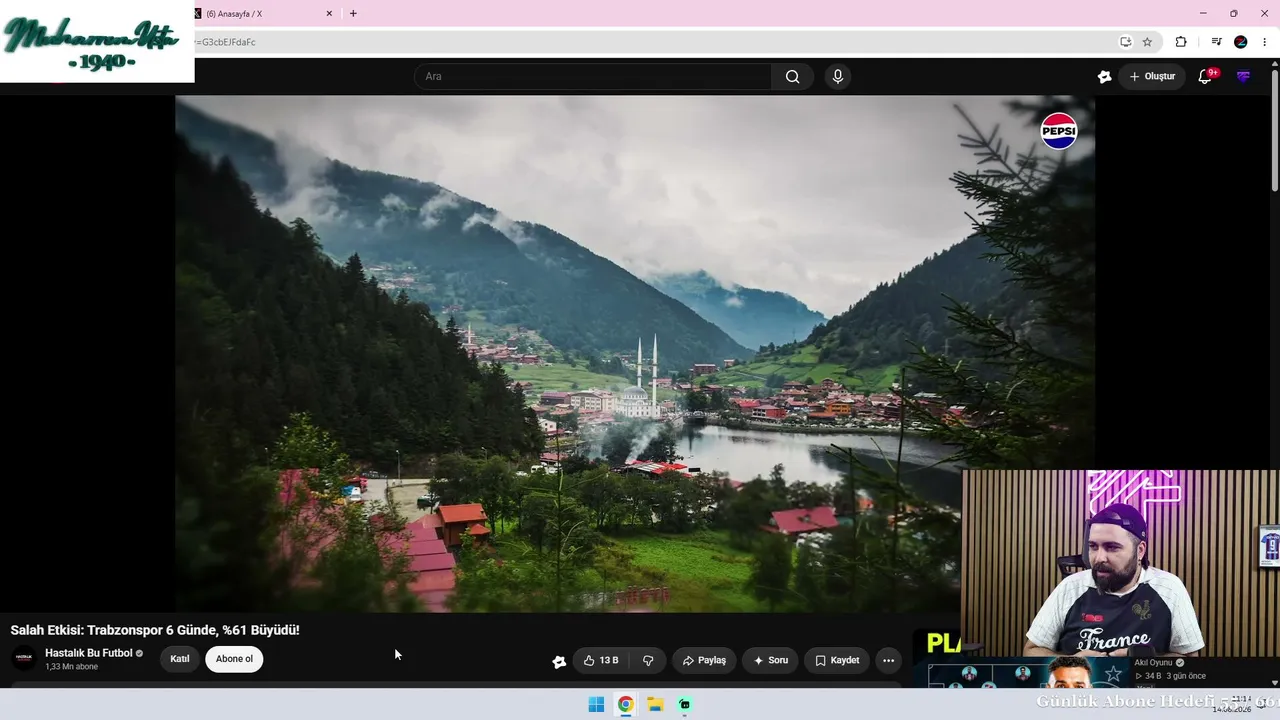
Task: Bookmark this page with the star icon
Action: click(x=1147, y=42)
